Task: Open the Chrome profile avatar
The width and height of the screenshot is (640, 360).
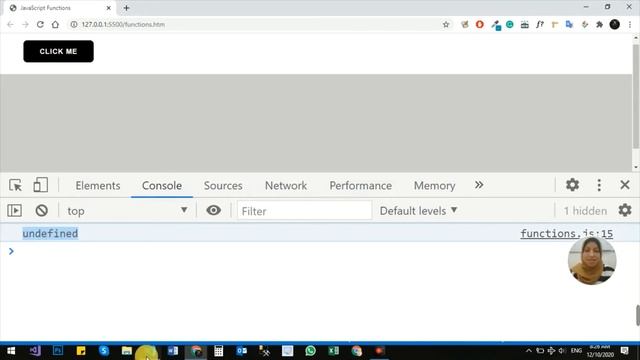Action: (x=614, y=24)
